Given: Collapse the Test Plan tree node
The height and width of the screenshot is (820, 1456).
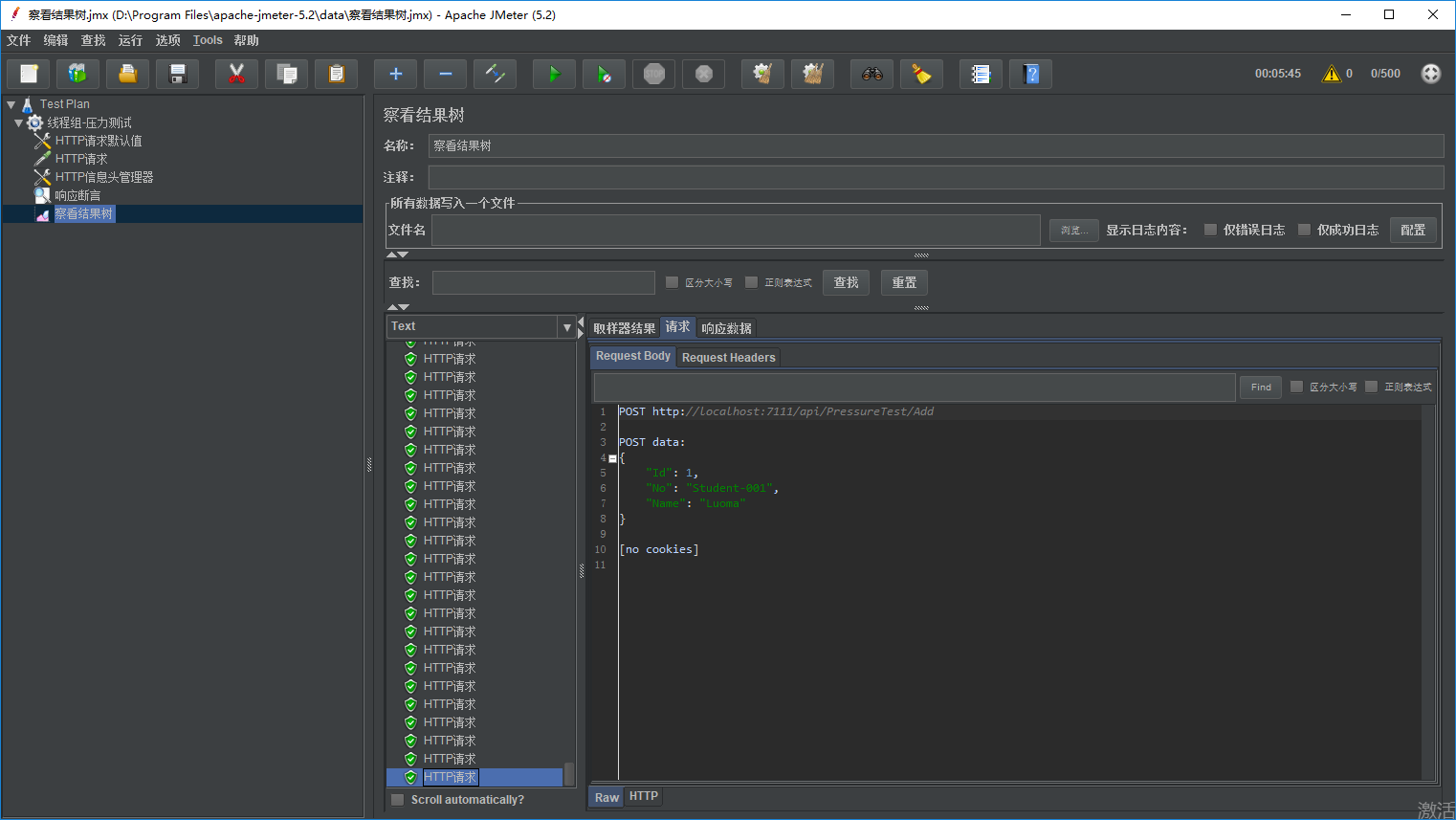Looking at the screenshot, I should (11, 104).
